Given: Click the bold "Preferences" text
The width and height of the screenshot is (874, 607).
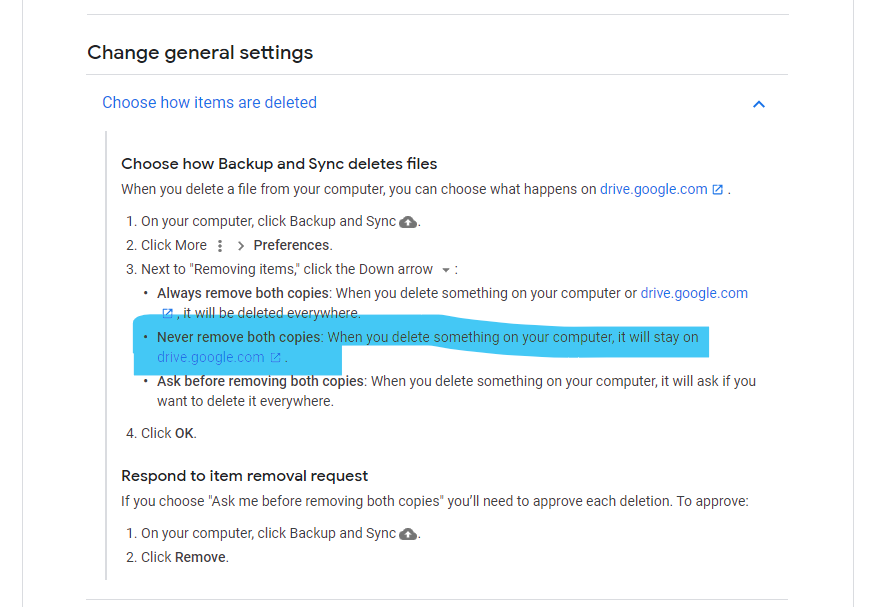Looking at the screenshot, I should pos(291,245).
